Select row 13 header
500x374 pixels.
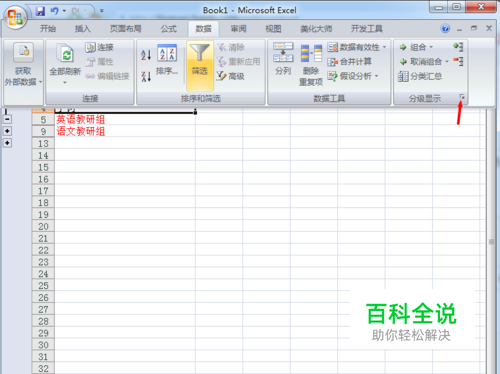[x=43, y=143]
